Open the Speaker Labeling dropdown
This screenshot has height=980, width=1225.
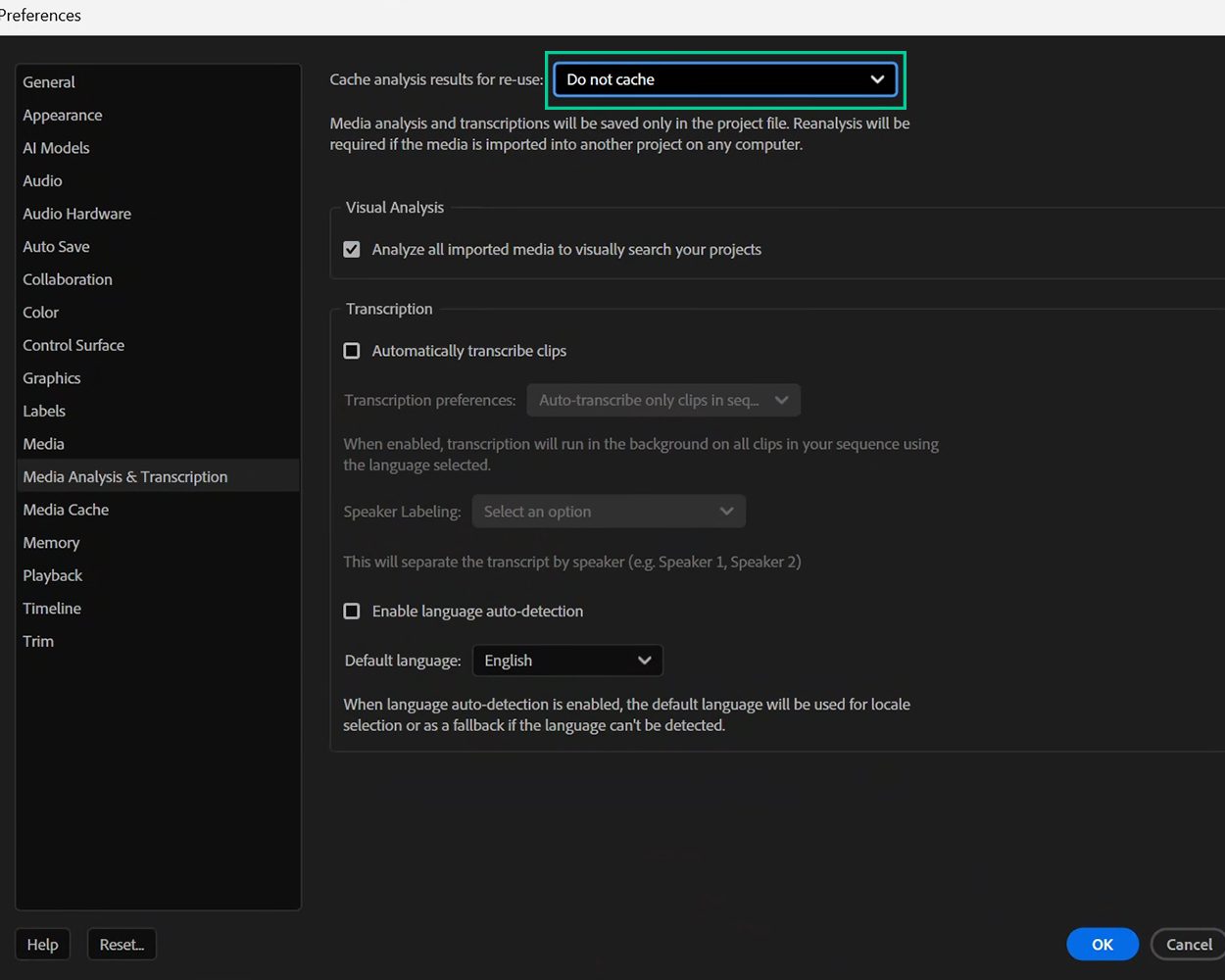609,512
